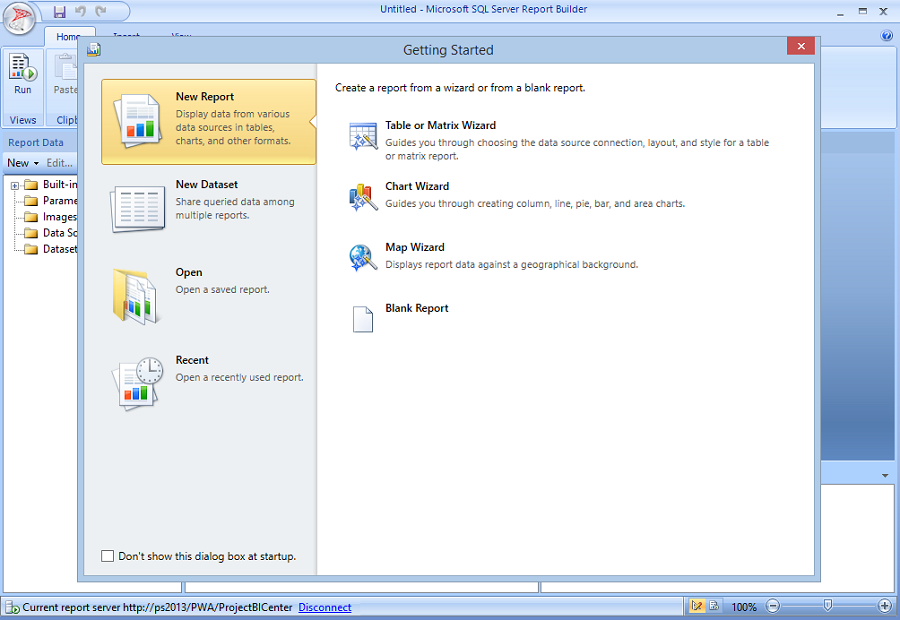The image size is (900, 620).
Task: Open the Home ribbon tab
Action: pyautogui.click(x=68, y=37)
